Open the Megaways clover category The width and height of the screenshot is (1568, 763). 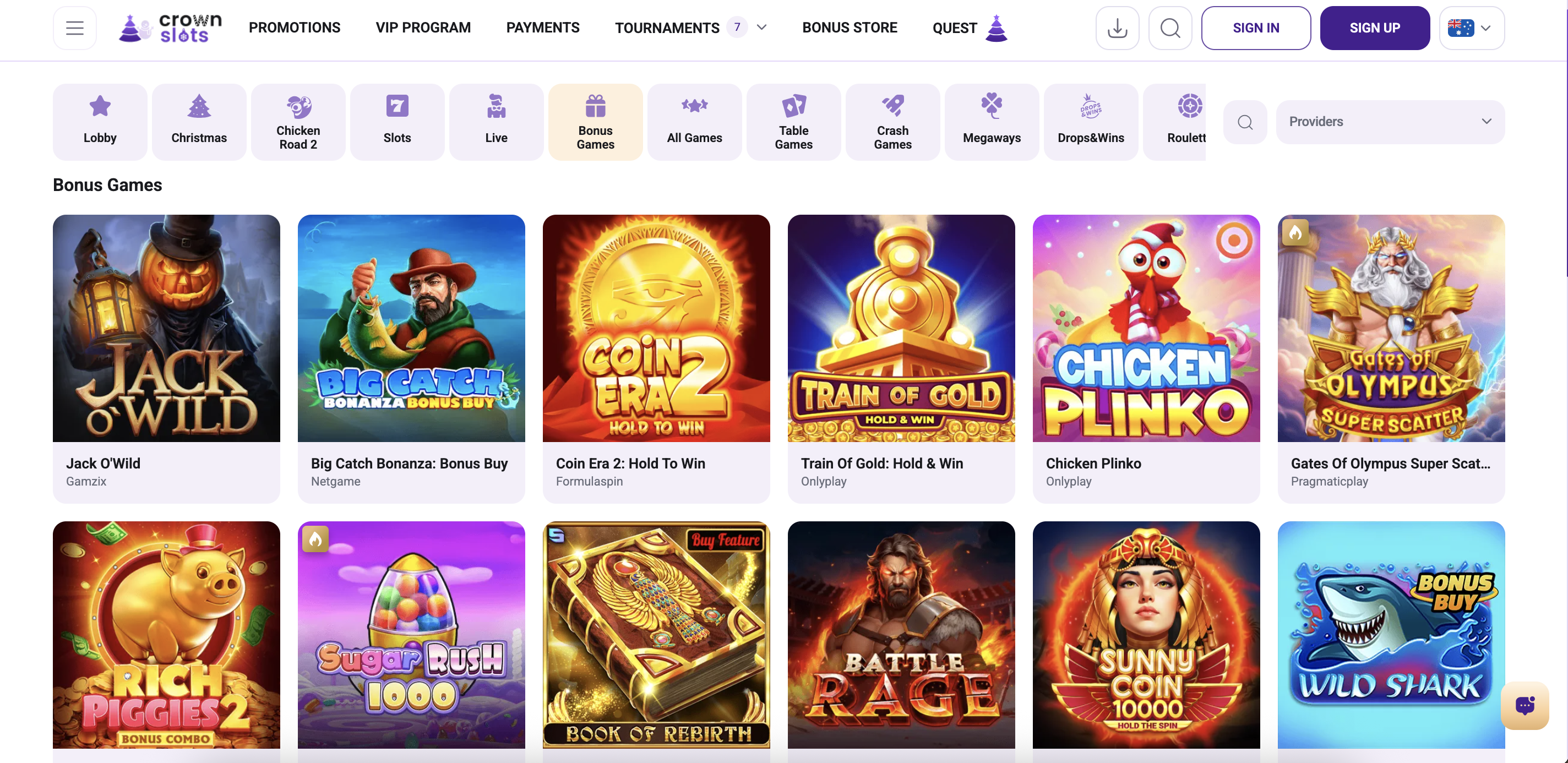(x=991, y=122)
